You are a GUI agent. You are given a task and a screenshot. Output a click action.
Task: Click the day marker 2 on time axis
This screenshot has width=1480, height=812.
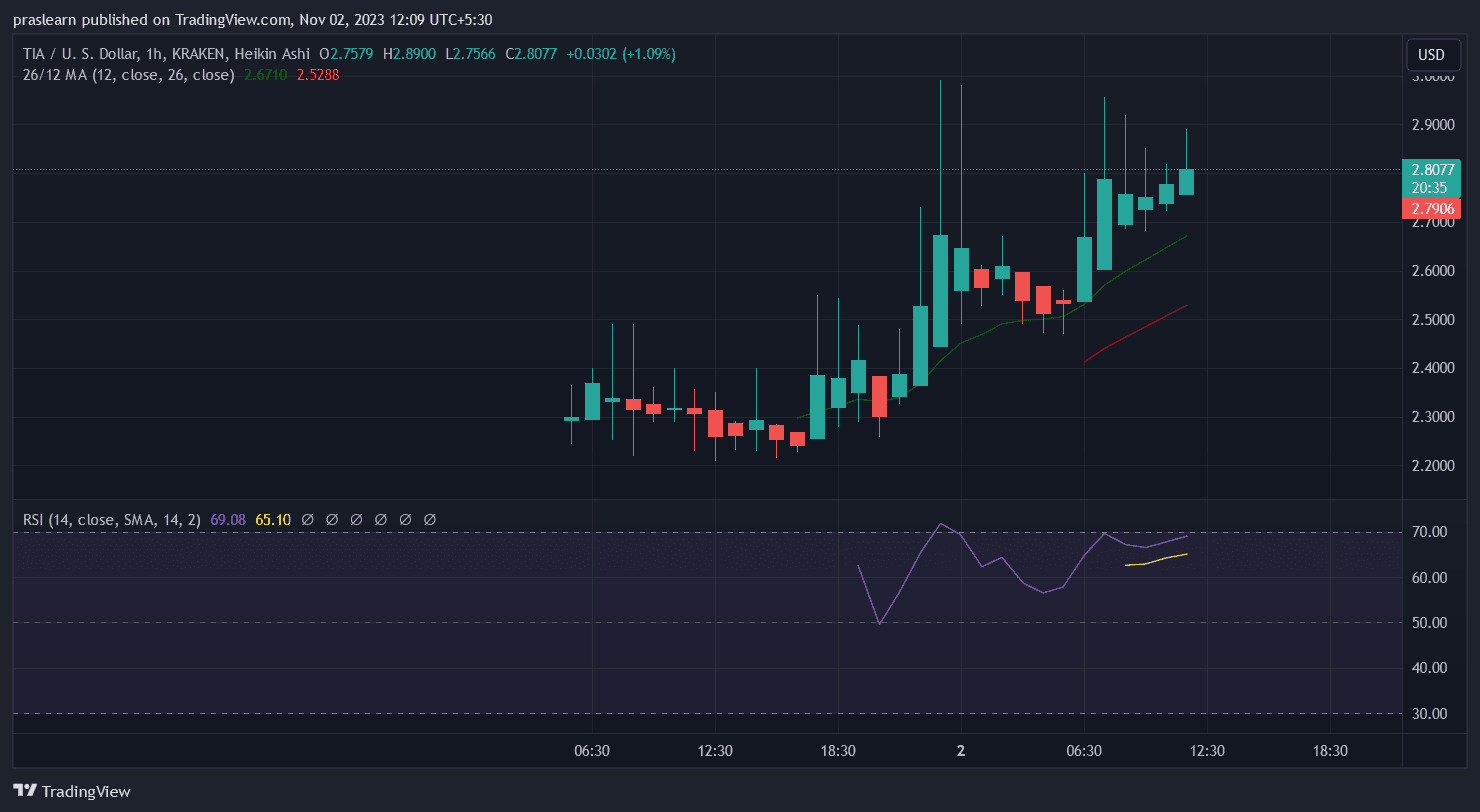[960, 751]
